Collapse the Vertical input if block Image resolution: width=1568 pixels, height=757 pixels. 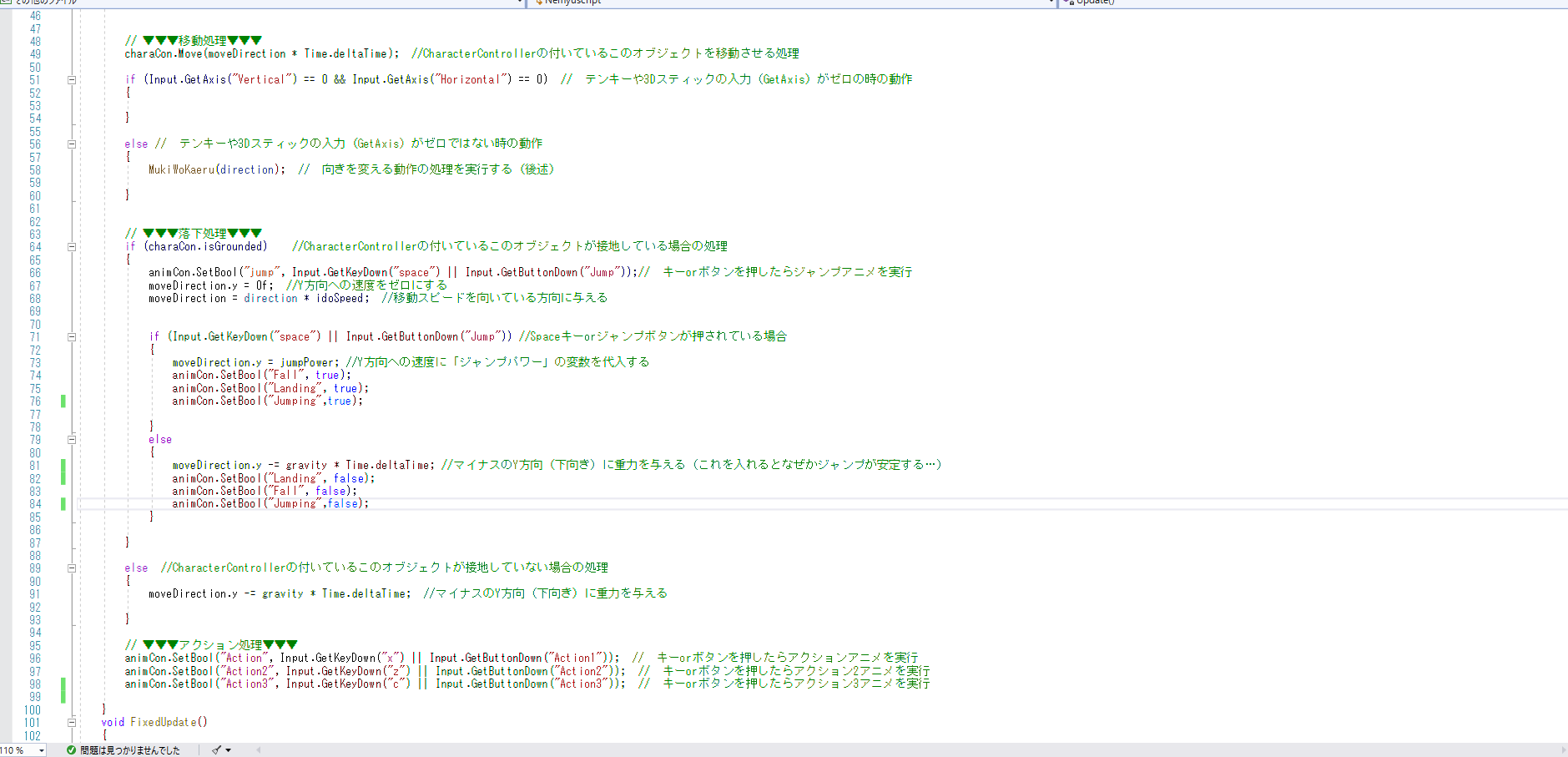72,79
